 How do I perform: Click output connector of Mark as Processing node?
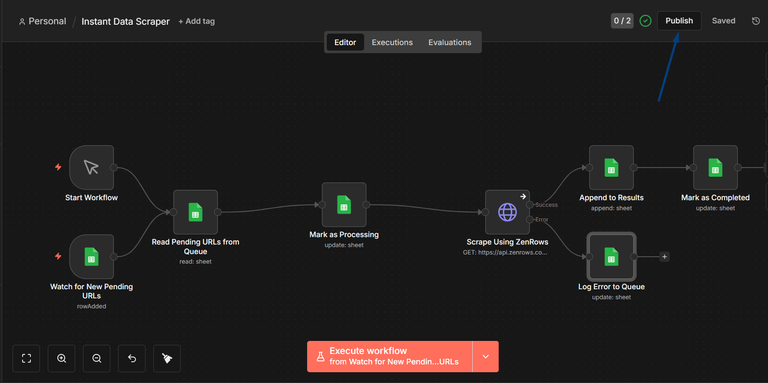[x=366, y=205]
